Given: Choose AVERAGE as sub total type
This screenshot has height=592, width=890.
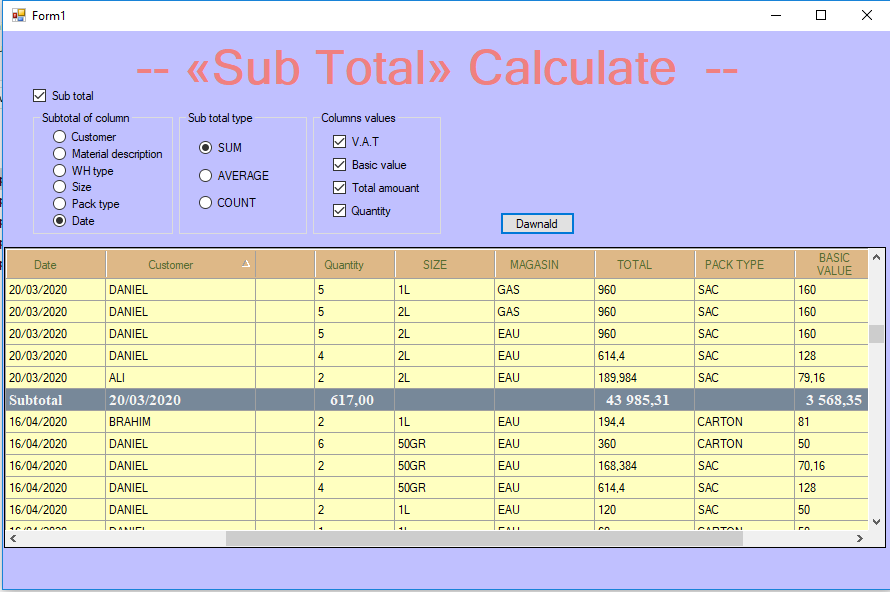Looking at the screenshot, I should 205,175.
